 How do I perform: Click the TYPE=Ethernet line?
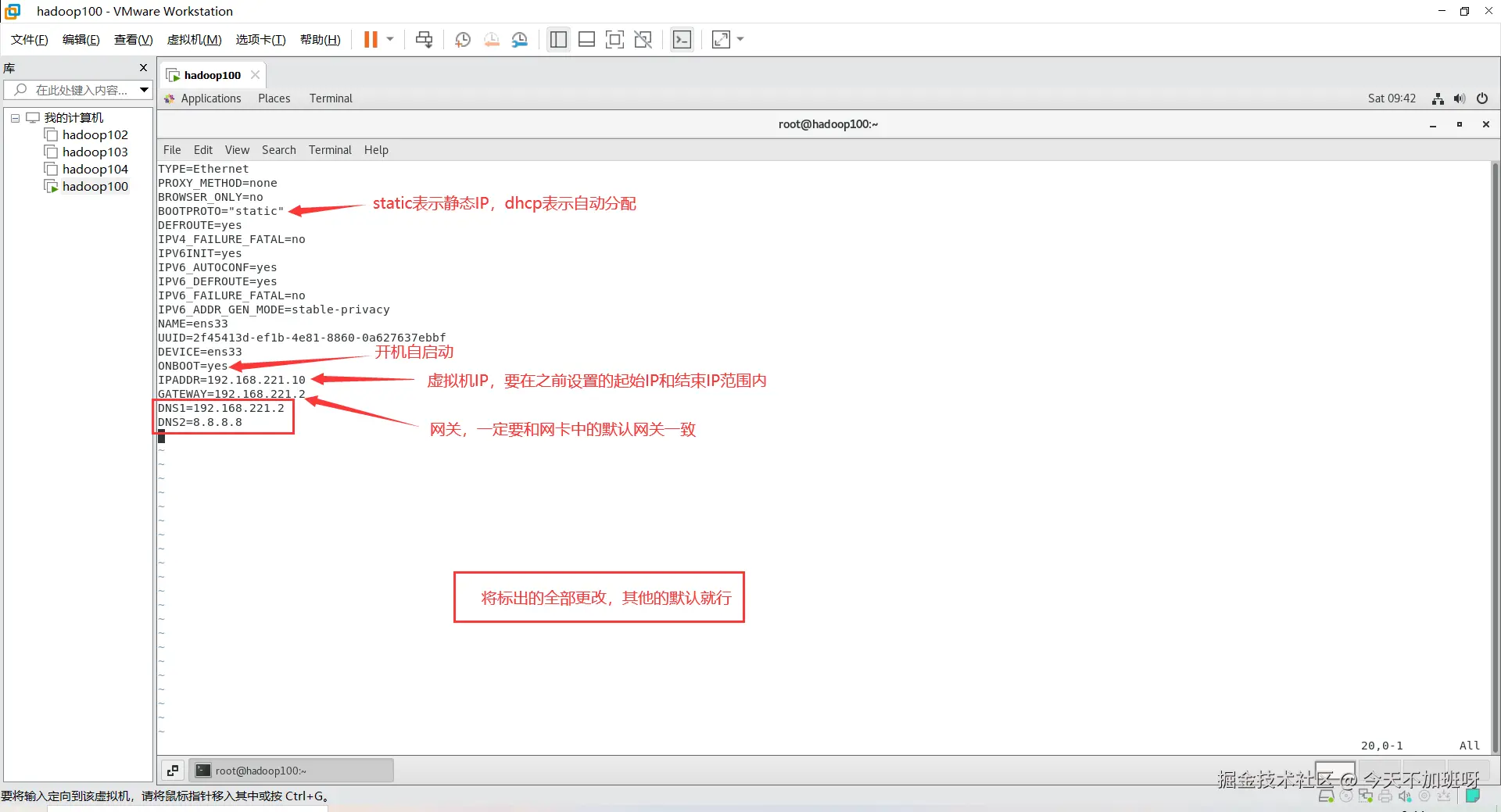(x=203, y=169)
